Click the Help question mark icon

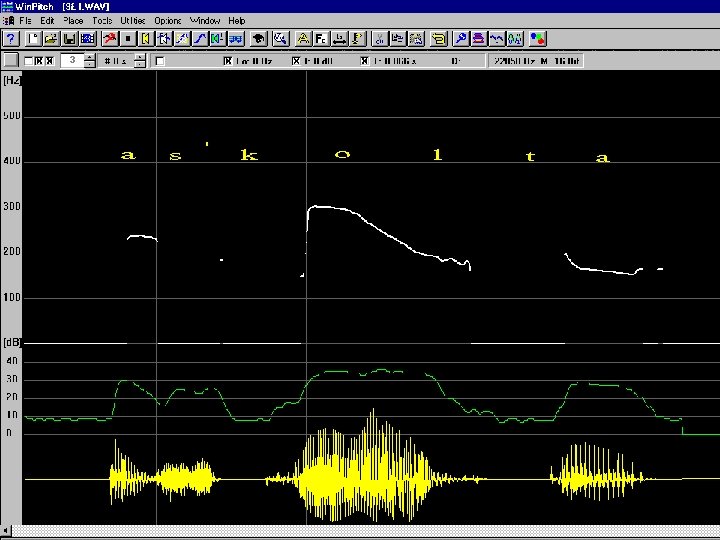pyautogui.click(x=11, y=39)
